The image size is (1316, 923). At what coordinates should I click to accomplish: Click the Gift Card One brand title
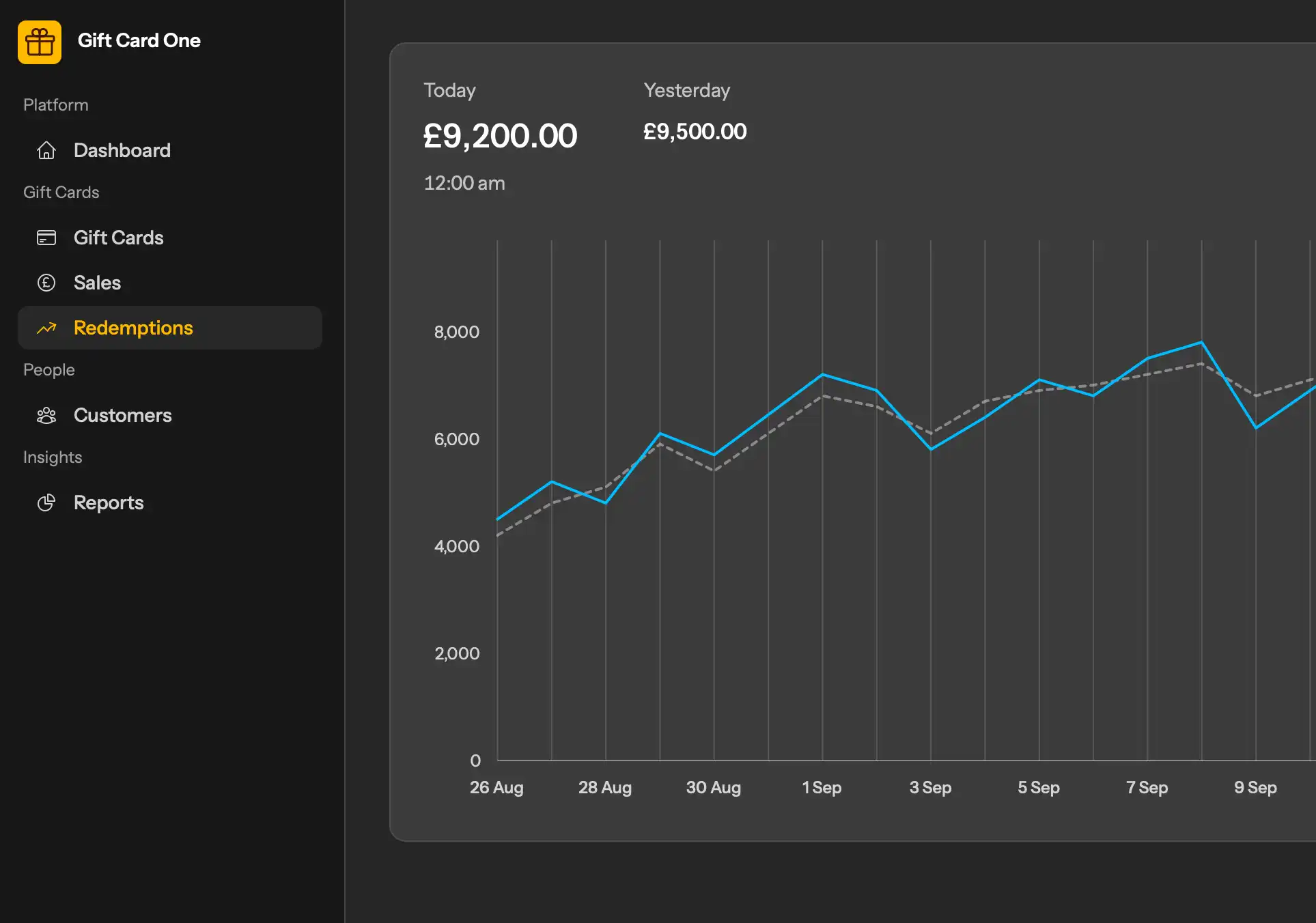pyautogui.click(x=139, y=40)
